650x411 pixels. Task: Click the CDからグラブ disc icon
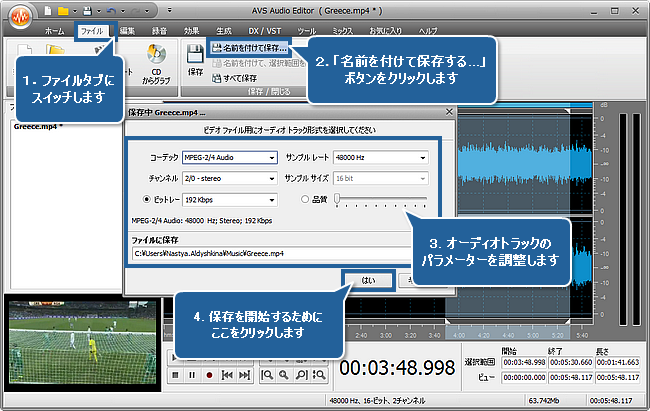(156, 54)
